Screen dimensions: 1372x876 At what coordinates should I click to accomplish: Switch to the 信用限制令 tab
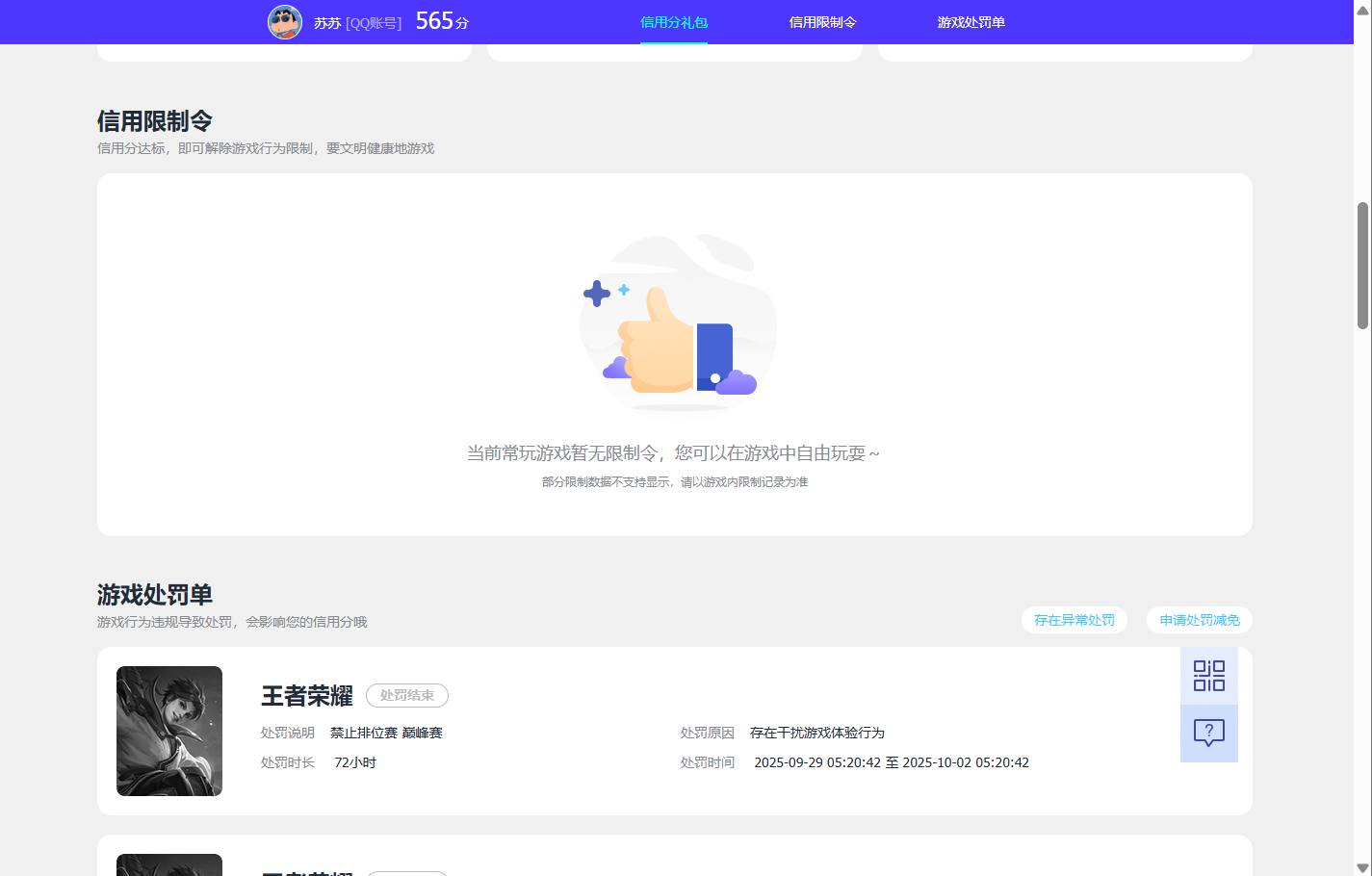coord(821,21)
